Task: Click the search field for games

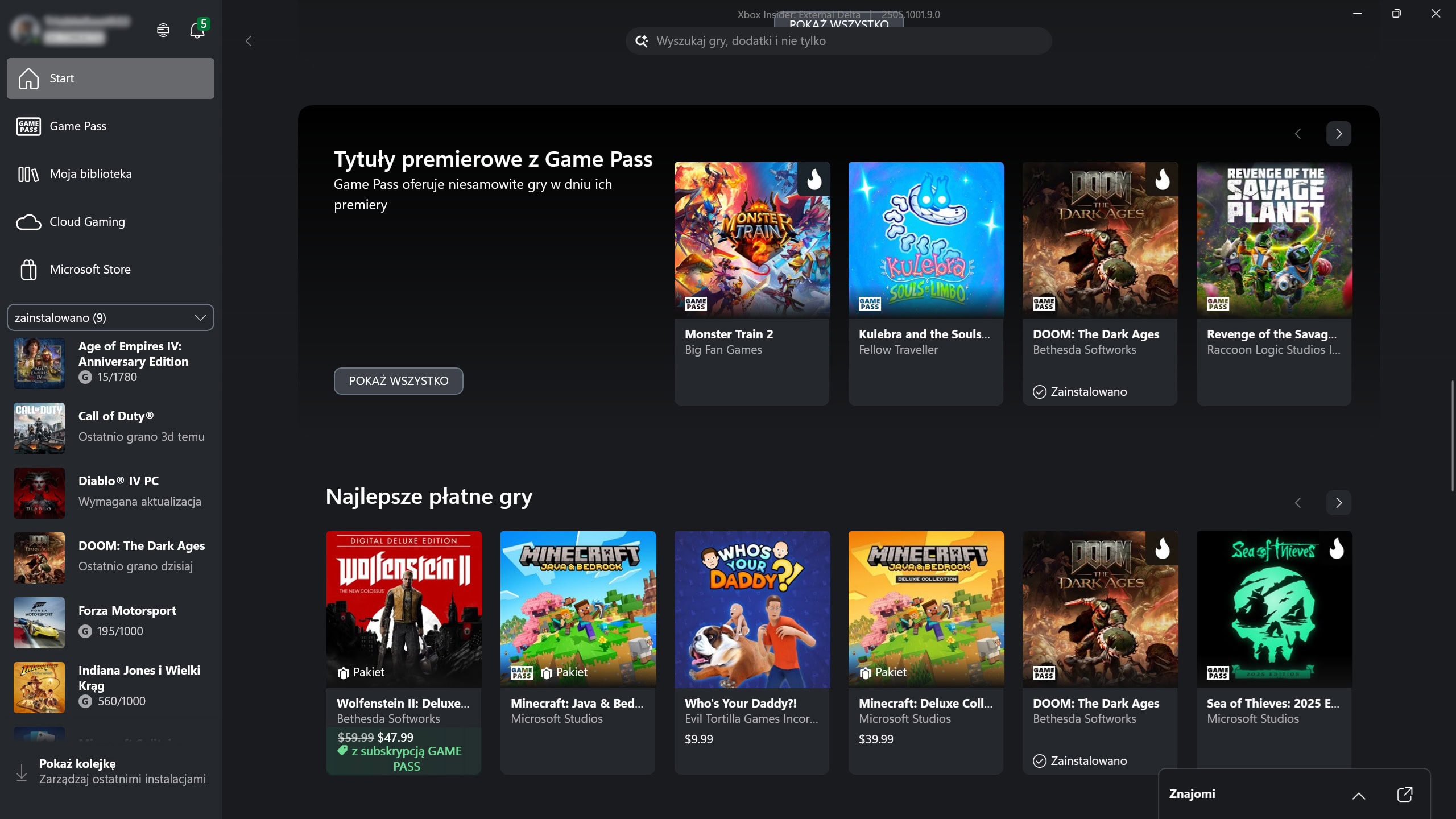Action: 838,41
